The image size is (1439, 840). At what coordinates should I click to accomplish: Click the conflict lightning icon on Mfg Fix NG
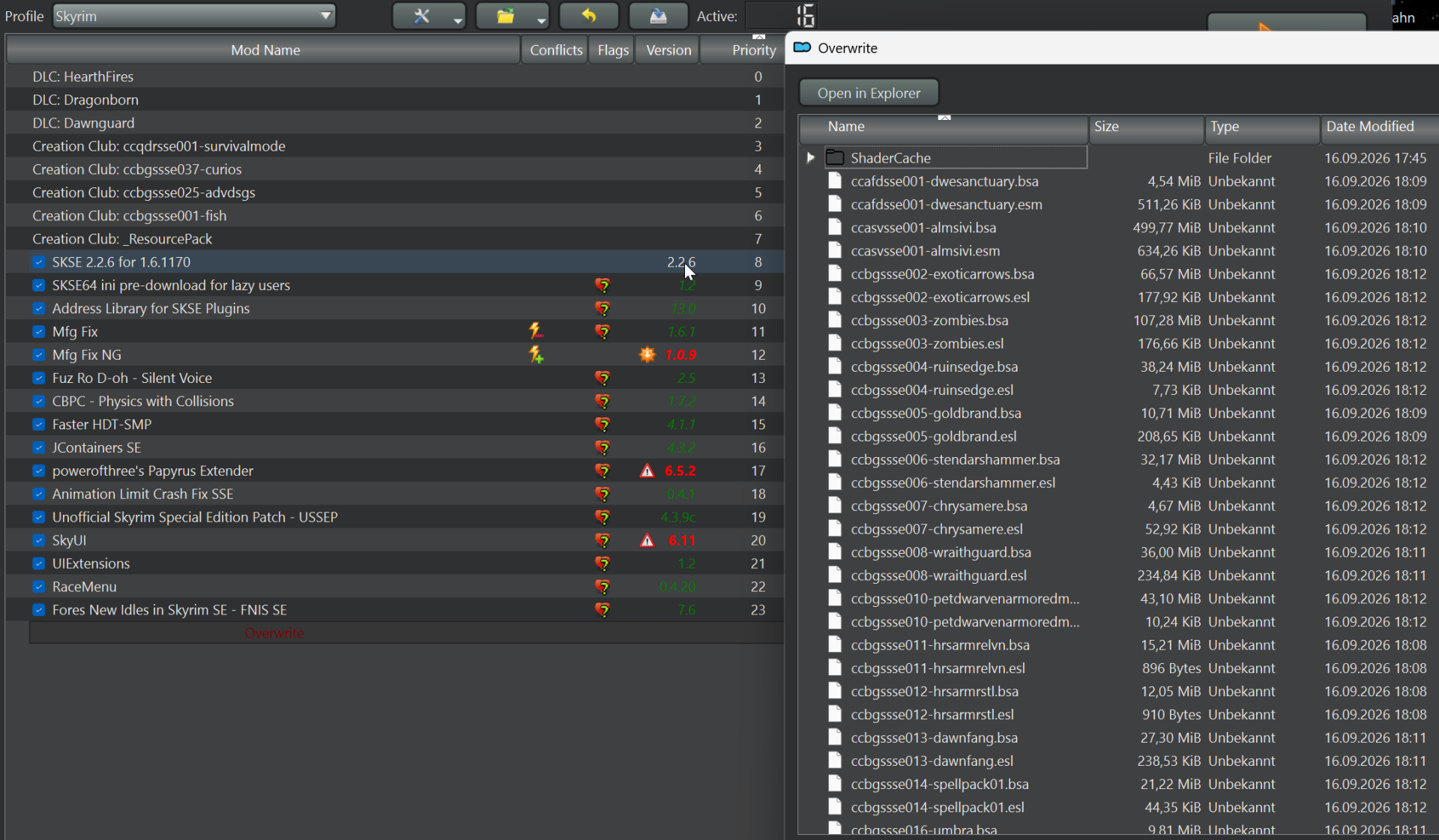(x=536, y=354)
